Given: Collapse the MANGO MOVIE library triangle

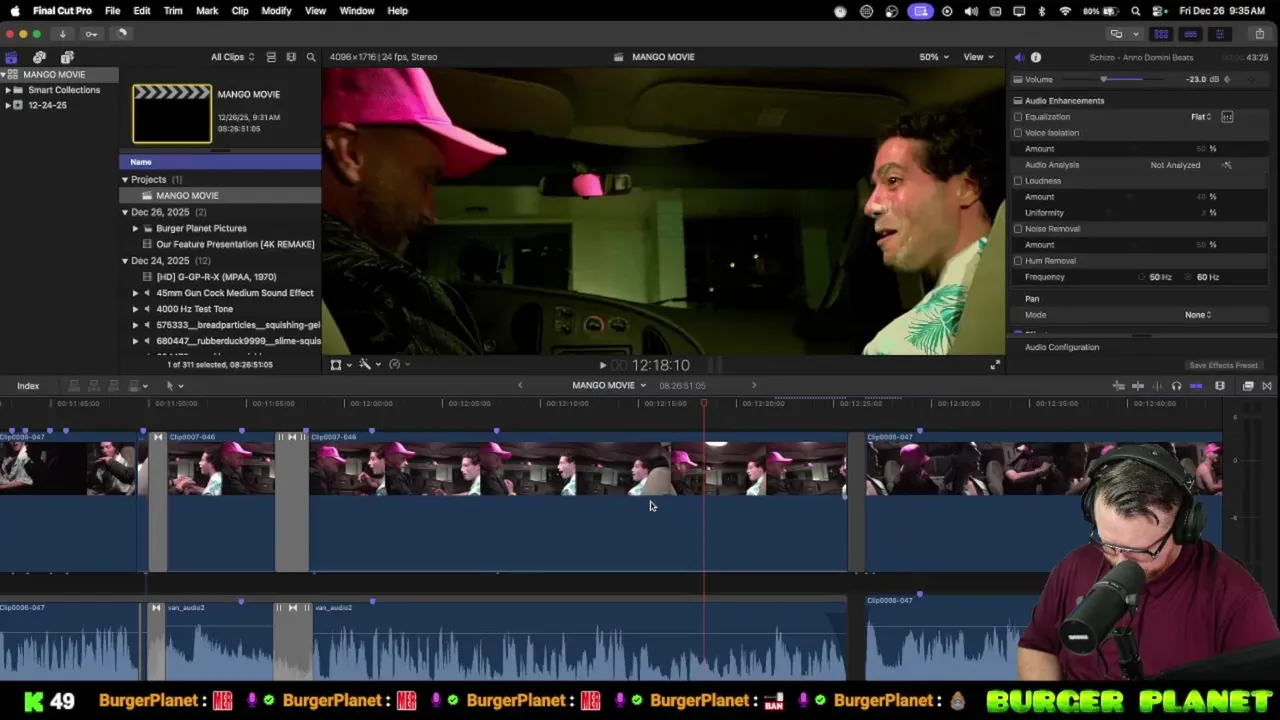Looking at the screenshot, I should pos(4,75).
